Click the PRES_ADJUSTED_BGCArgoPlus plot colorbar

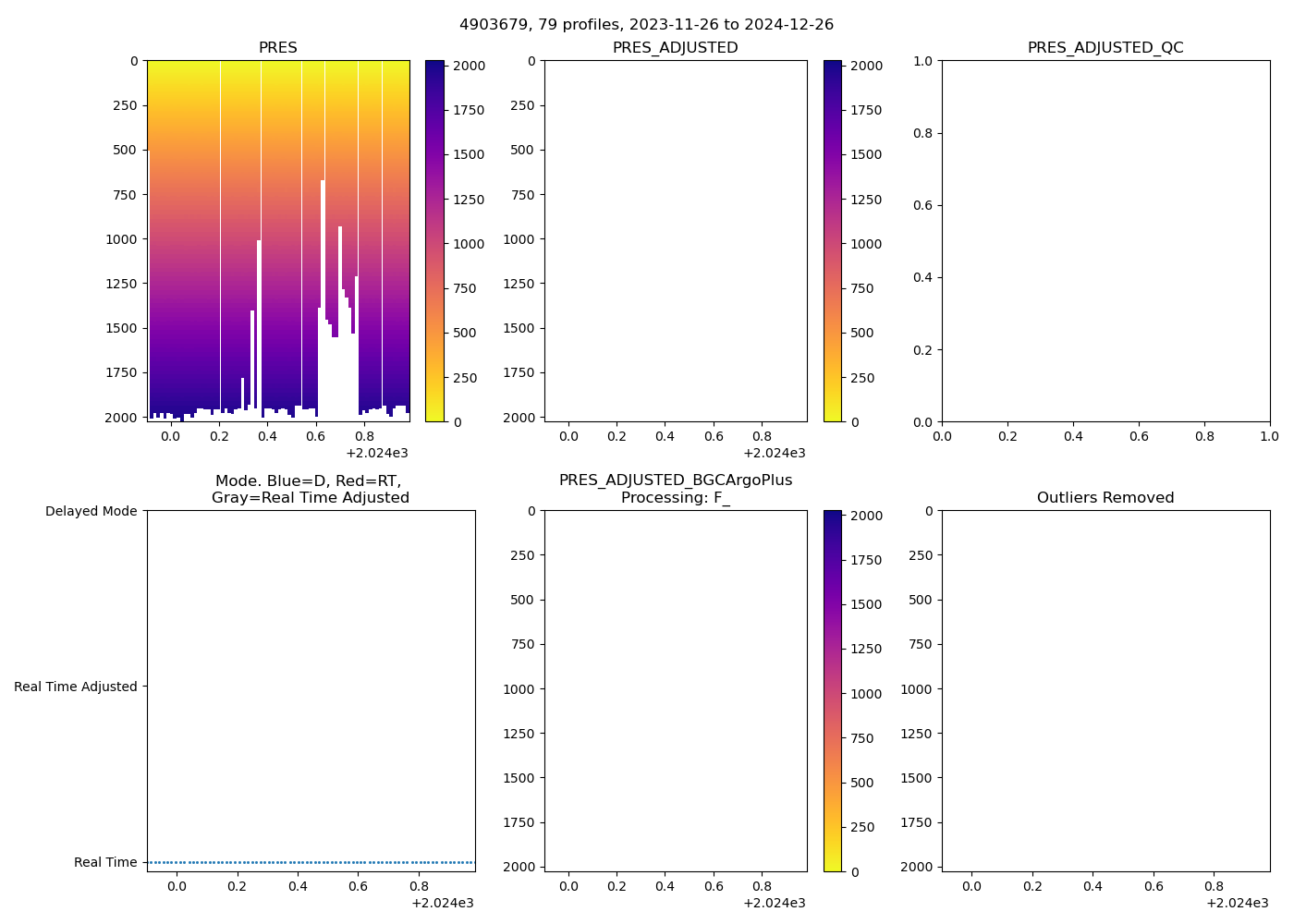click(833, 691)
